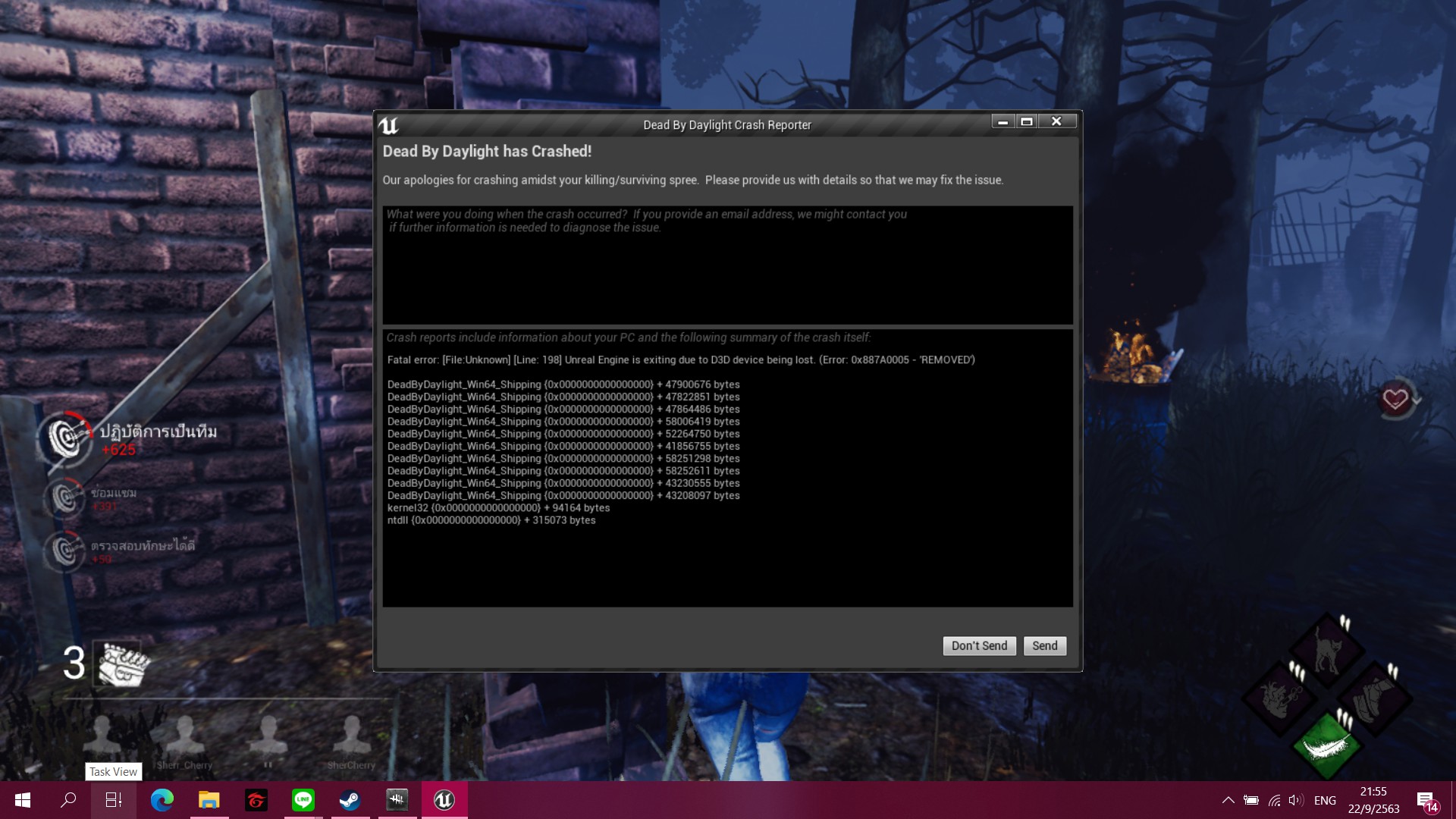Click the Sherr_Cherry survivor portrait
The height and width of the screenshot is (819, 1456).
(184, 735)
